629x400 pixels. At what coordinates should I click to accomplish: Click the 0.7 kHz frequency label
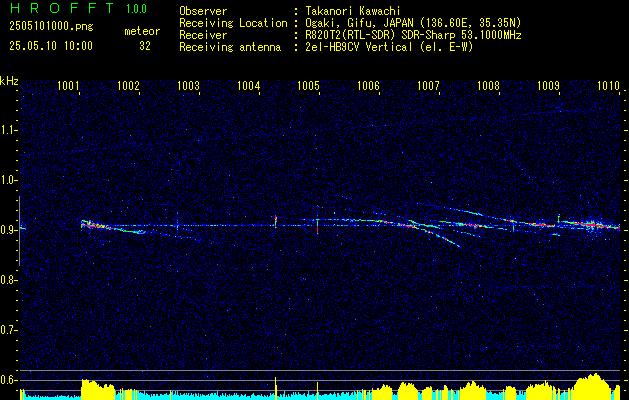click(8, 330)
